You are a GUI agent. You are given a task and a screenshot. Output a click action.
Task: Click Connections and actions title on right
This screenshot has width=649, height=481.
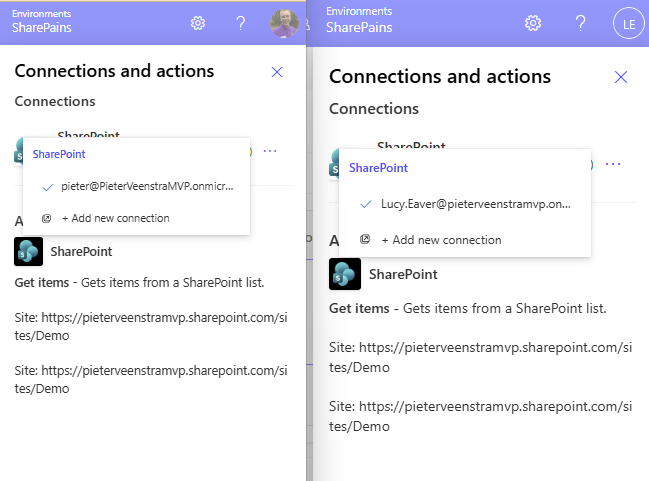(440, 77)
